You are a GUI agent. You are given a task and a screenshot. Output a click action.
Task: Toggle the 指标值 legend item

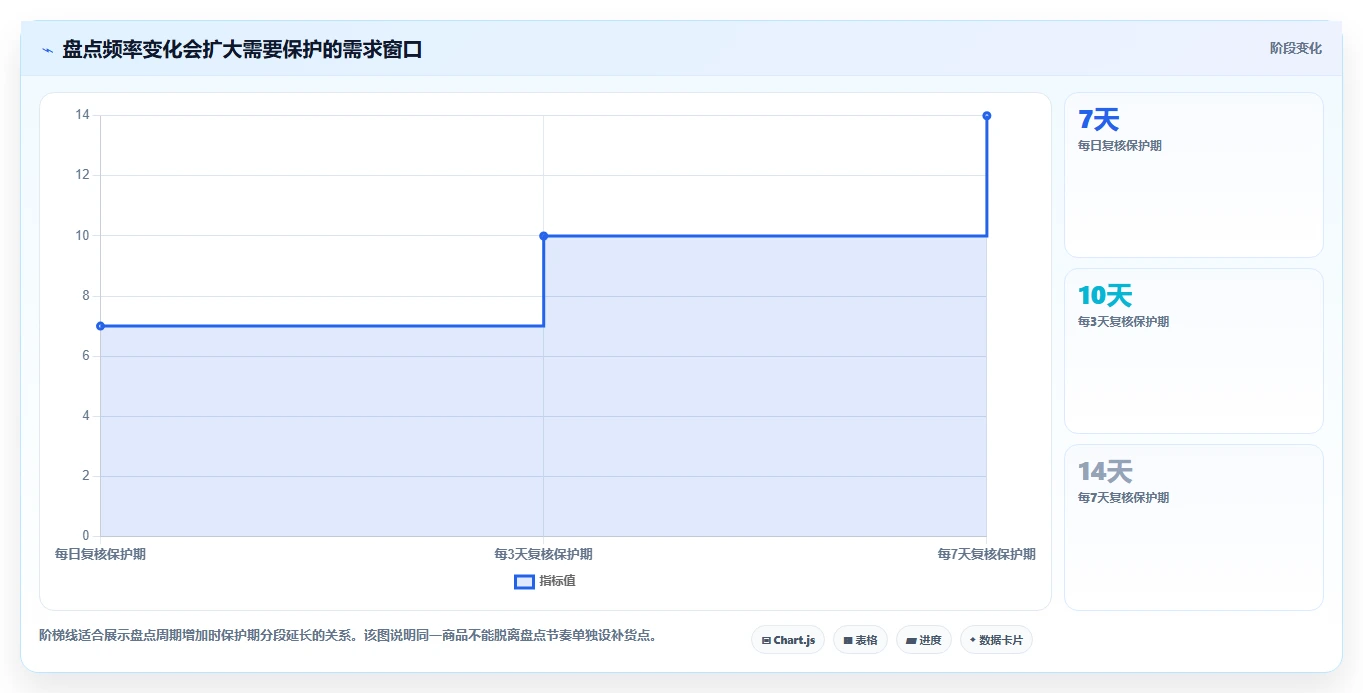[x=545, y=581]
